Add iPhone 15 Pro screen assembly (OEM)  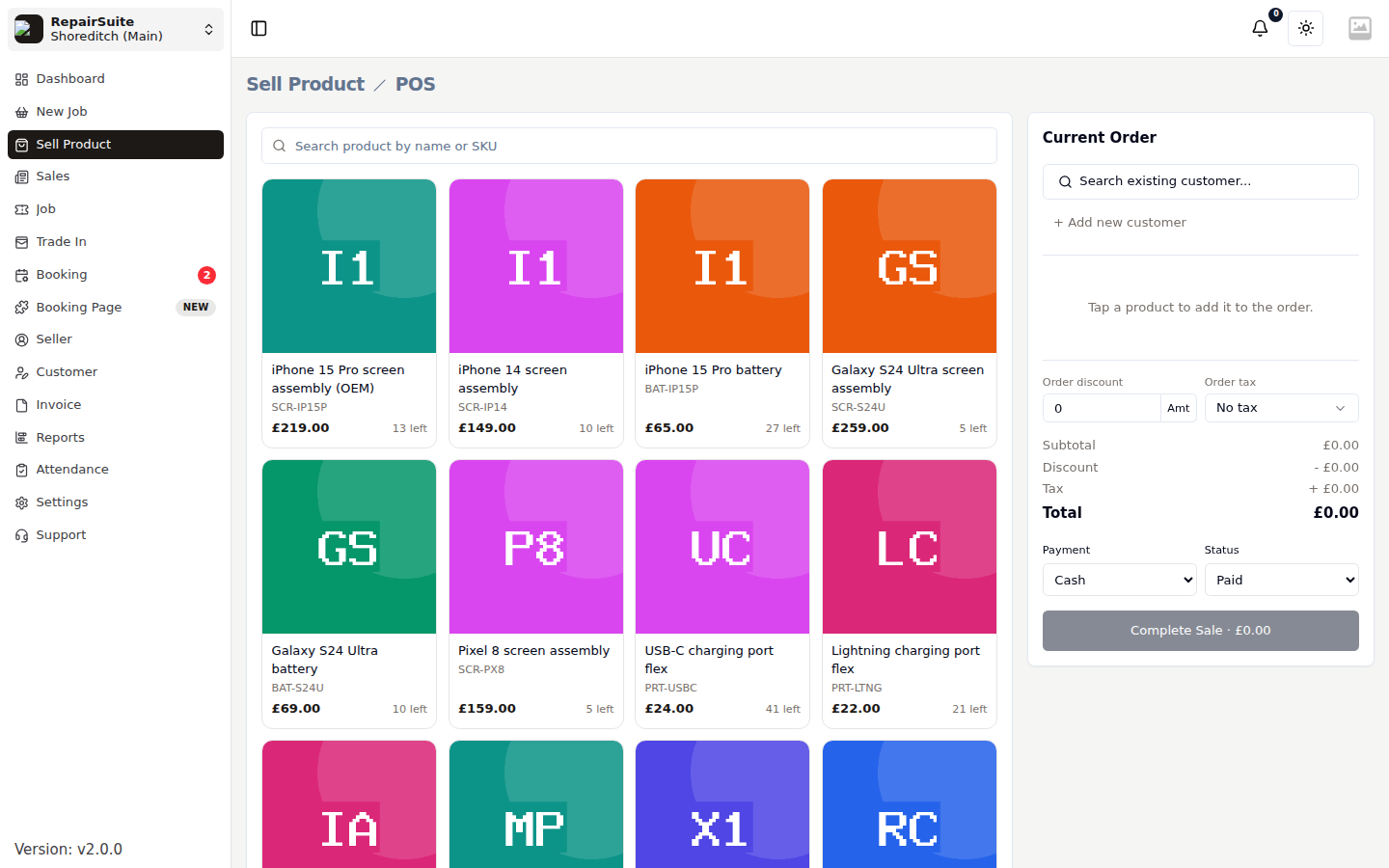pyautogui.click(x=349, y=313)
